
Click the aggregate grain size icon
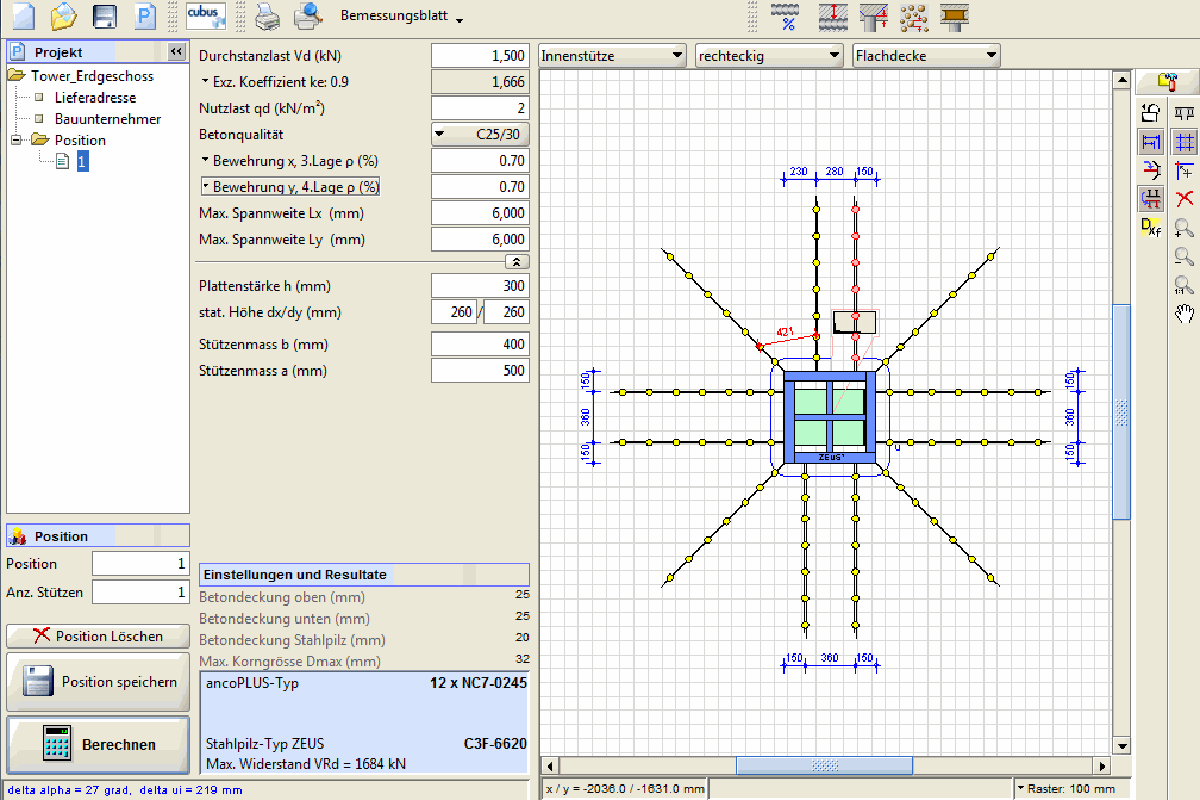[912, 16]
